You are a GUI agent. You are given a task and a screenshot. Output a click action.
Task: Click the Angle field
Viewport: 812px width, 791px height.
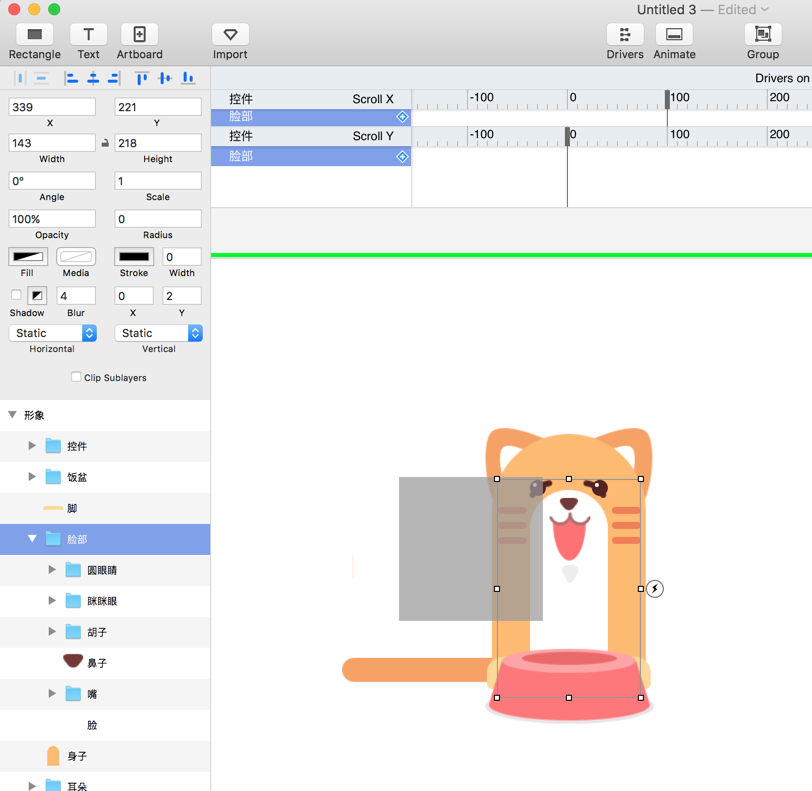[x=52, y=181]
